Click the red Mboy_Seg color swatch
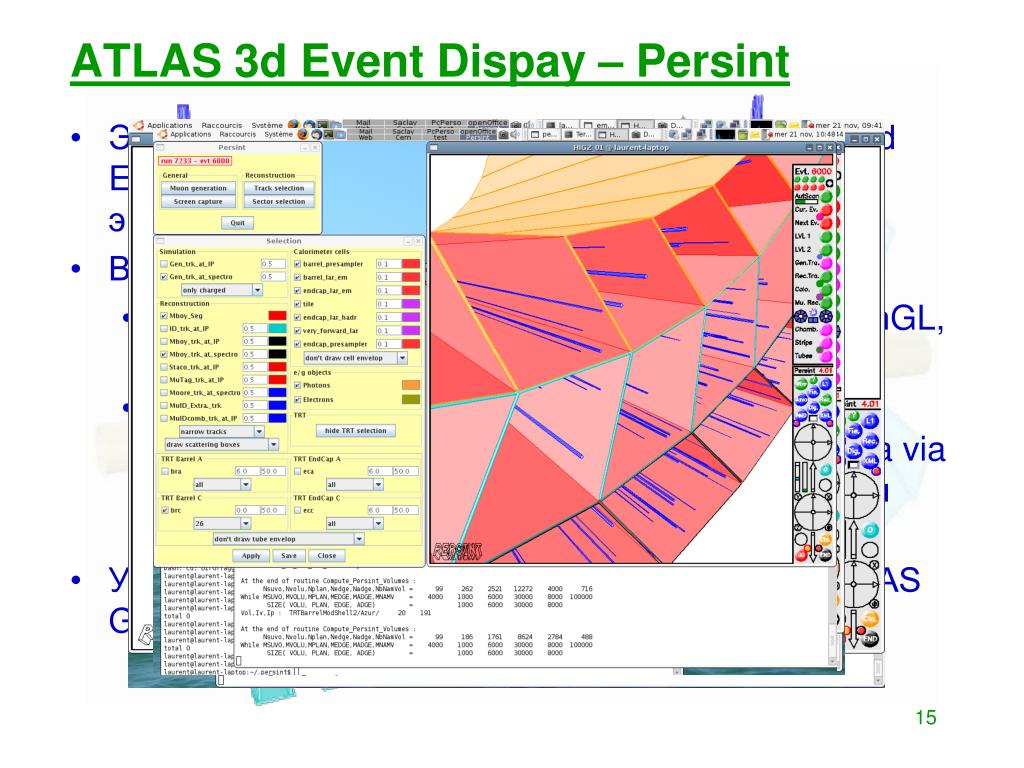This screenshot has width=1024, height=768. (278, 316)
